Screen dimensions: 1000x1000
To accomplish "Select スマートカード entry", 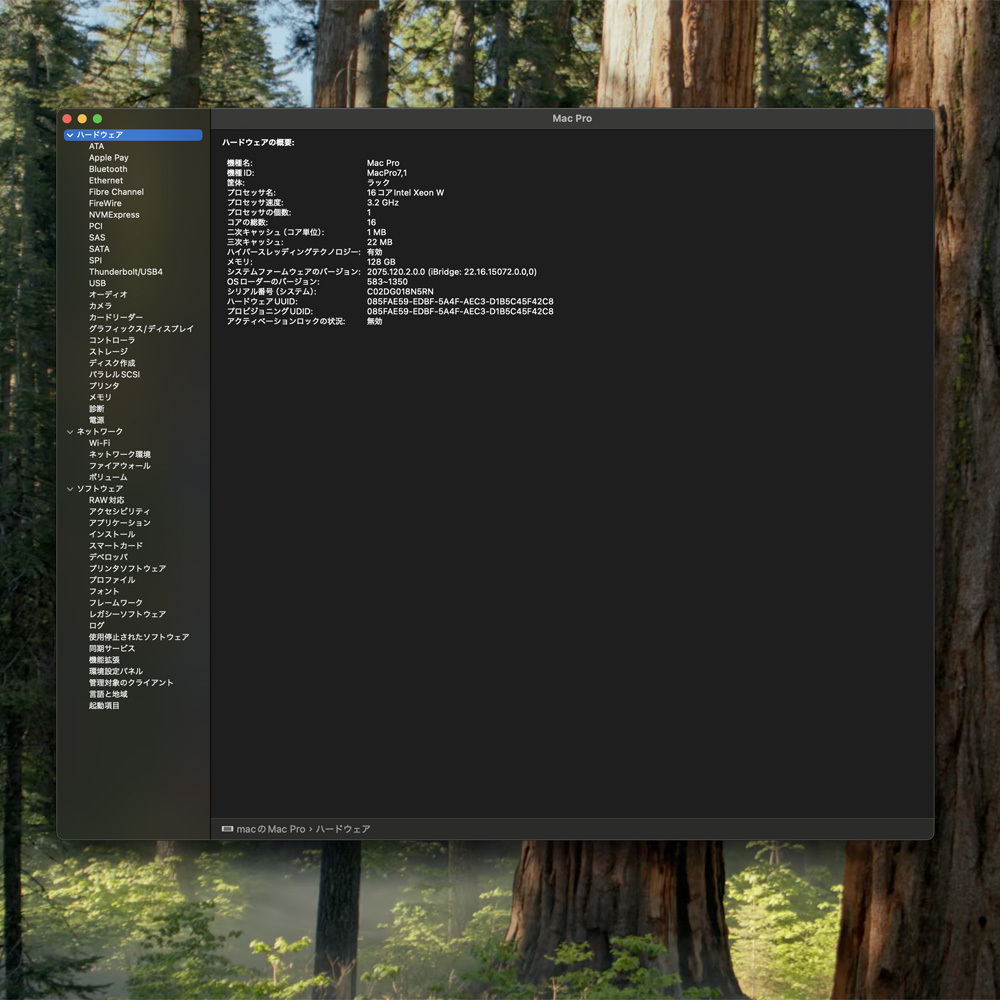I will pos(115,546).
